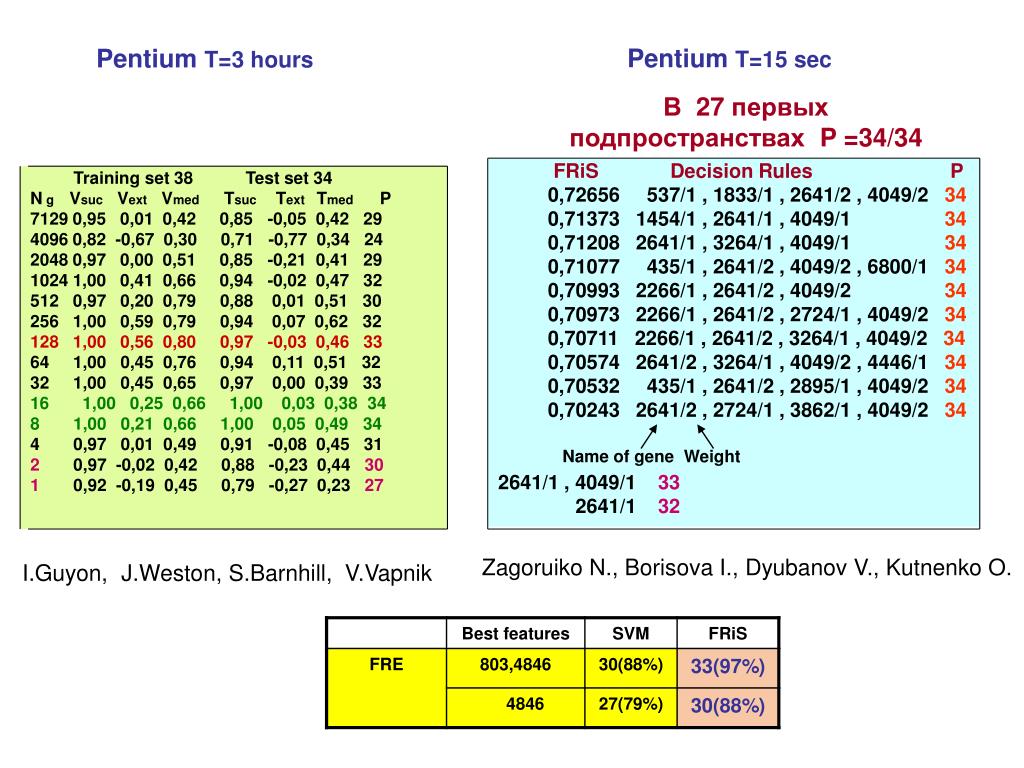Select the FRiS value 0,70532
The image size is (1024, 768).
[583, 386]
